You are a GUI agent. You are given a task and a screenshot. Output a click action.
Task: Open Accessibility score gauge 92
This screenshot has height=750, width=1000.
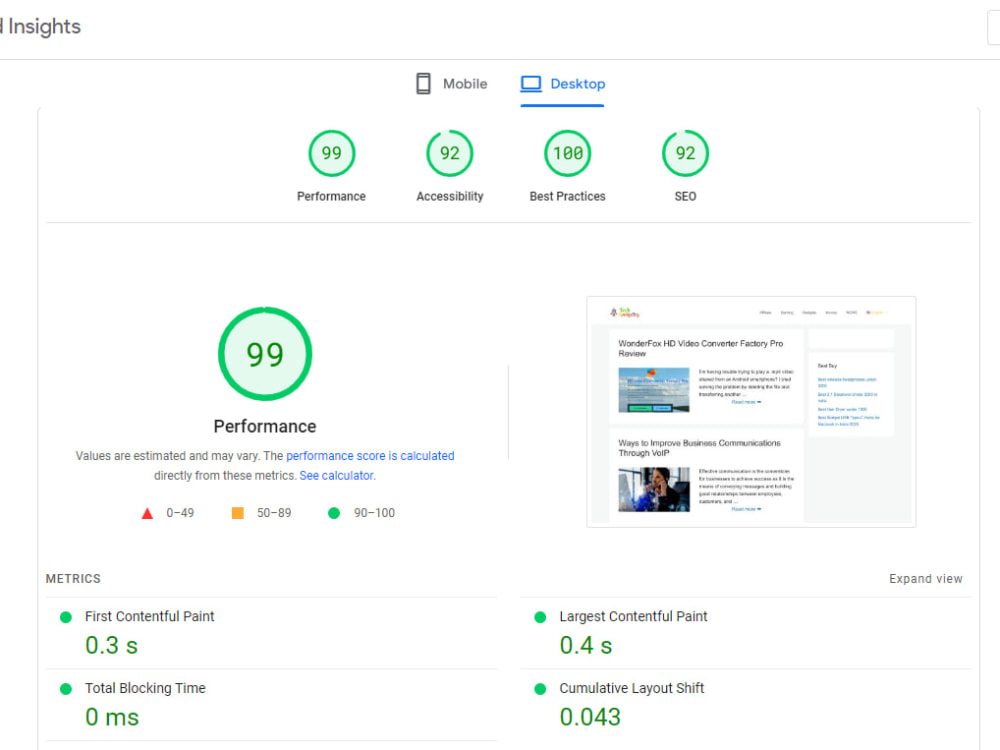(x=450, y=153)
